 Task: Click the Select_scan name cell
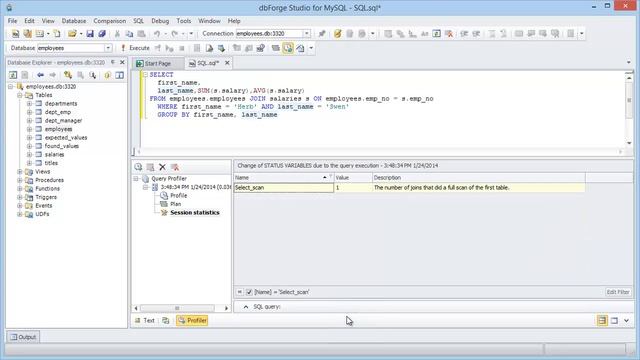click(284, 188)
